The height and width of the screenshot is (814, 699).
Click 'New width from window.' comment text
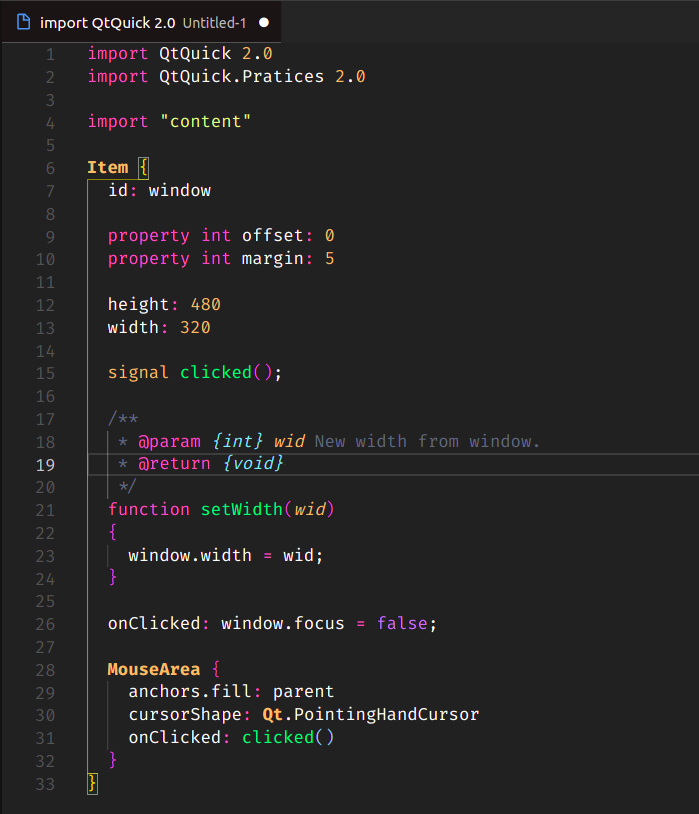pos(427,441)
